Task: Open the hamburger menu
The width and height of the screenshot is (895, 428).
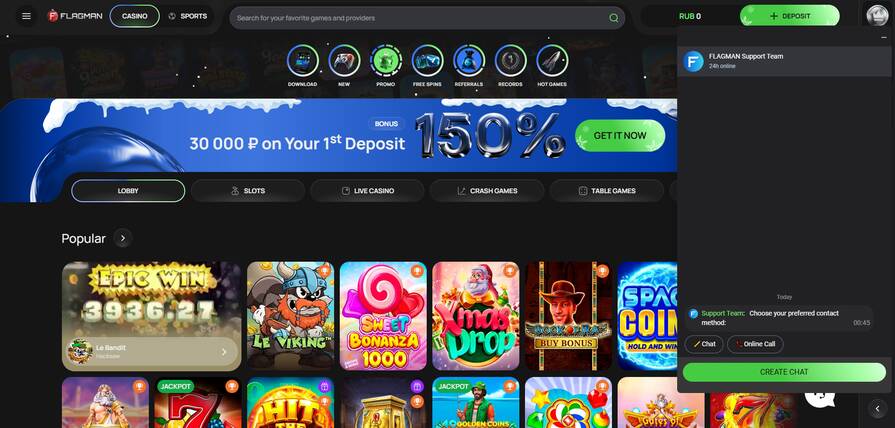Action: click(26, 16)
